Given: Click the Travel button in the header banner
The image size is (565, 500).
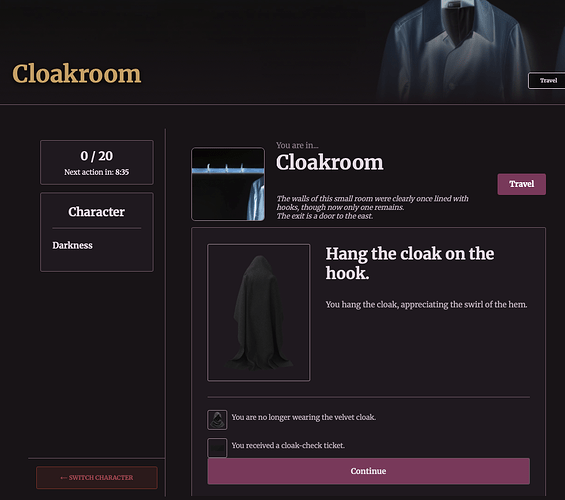Looking at the screenshot, I should pos(548,80).
